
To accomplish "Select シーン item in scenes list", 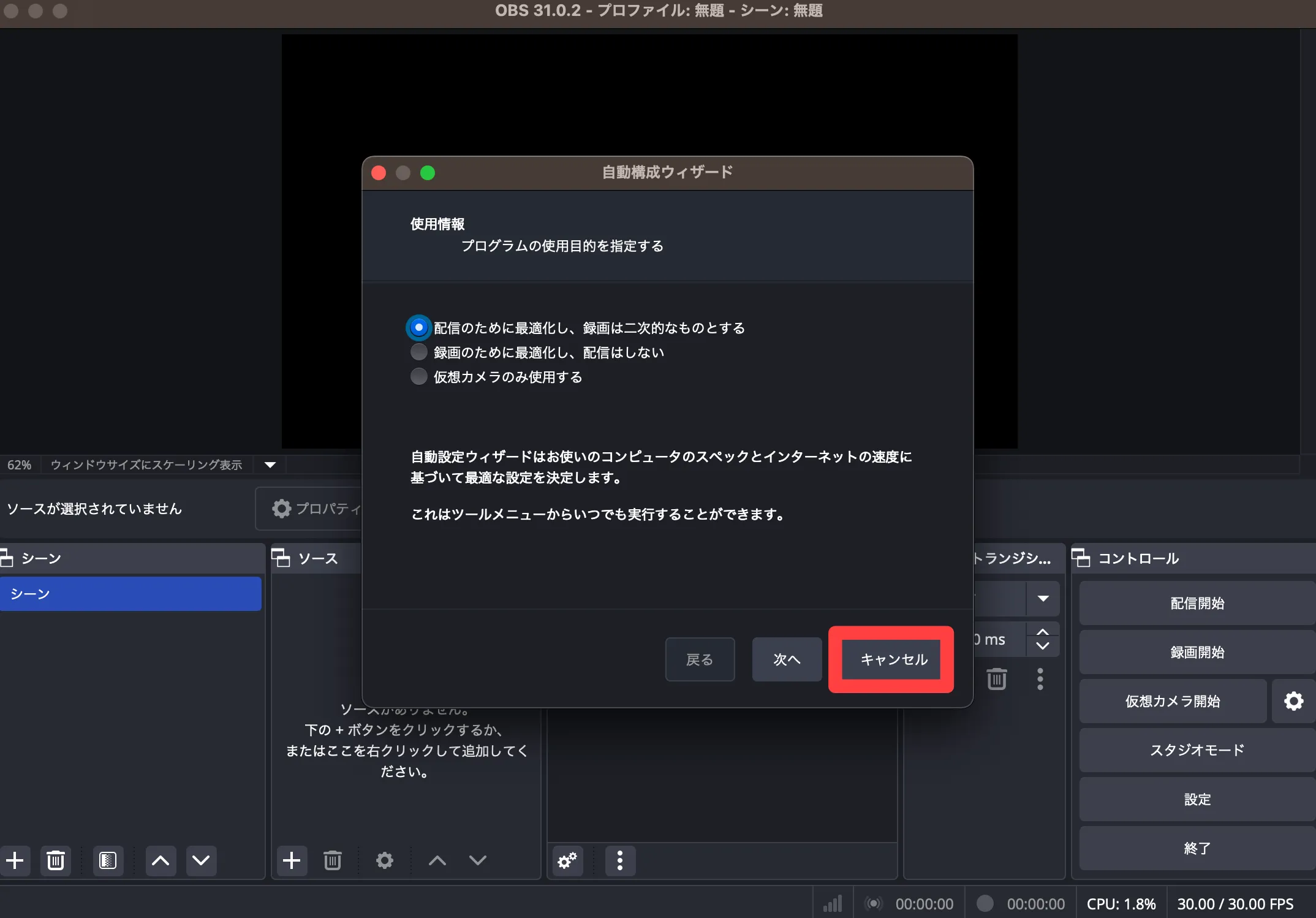I will coord(130,594).
